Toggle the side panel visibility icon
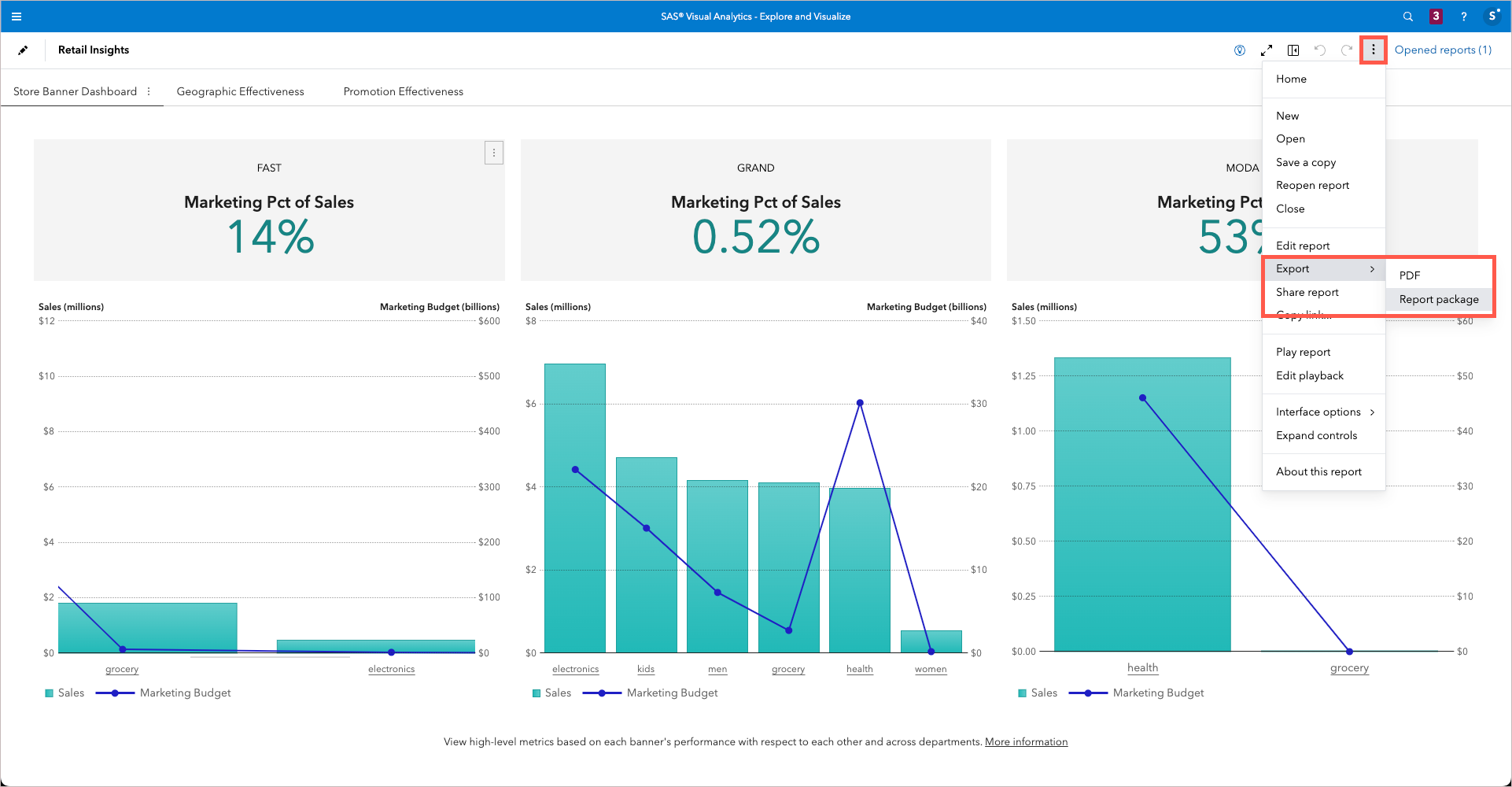Image resolution: width=1512 pixels, height=787 pixels. [x=1293, y=50]
